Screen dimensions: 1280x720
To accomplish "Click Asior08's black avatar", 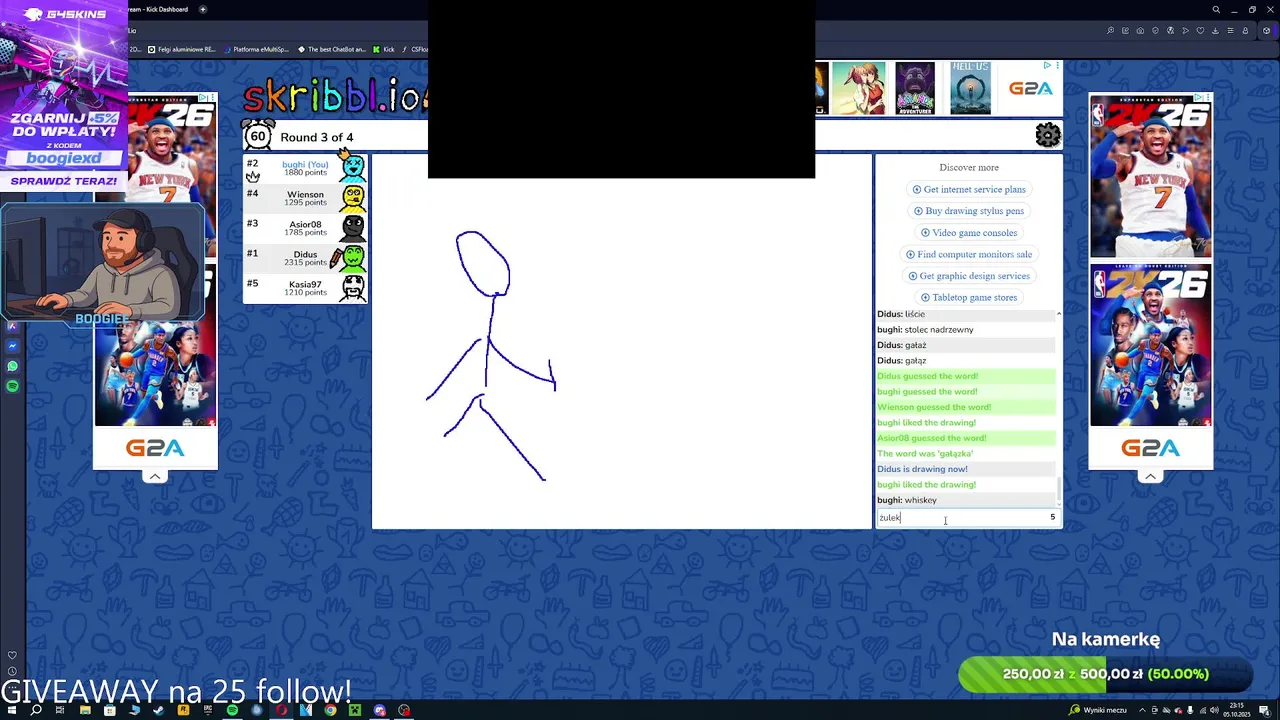I will click(353, 228).
